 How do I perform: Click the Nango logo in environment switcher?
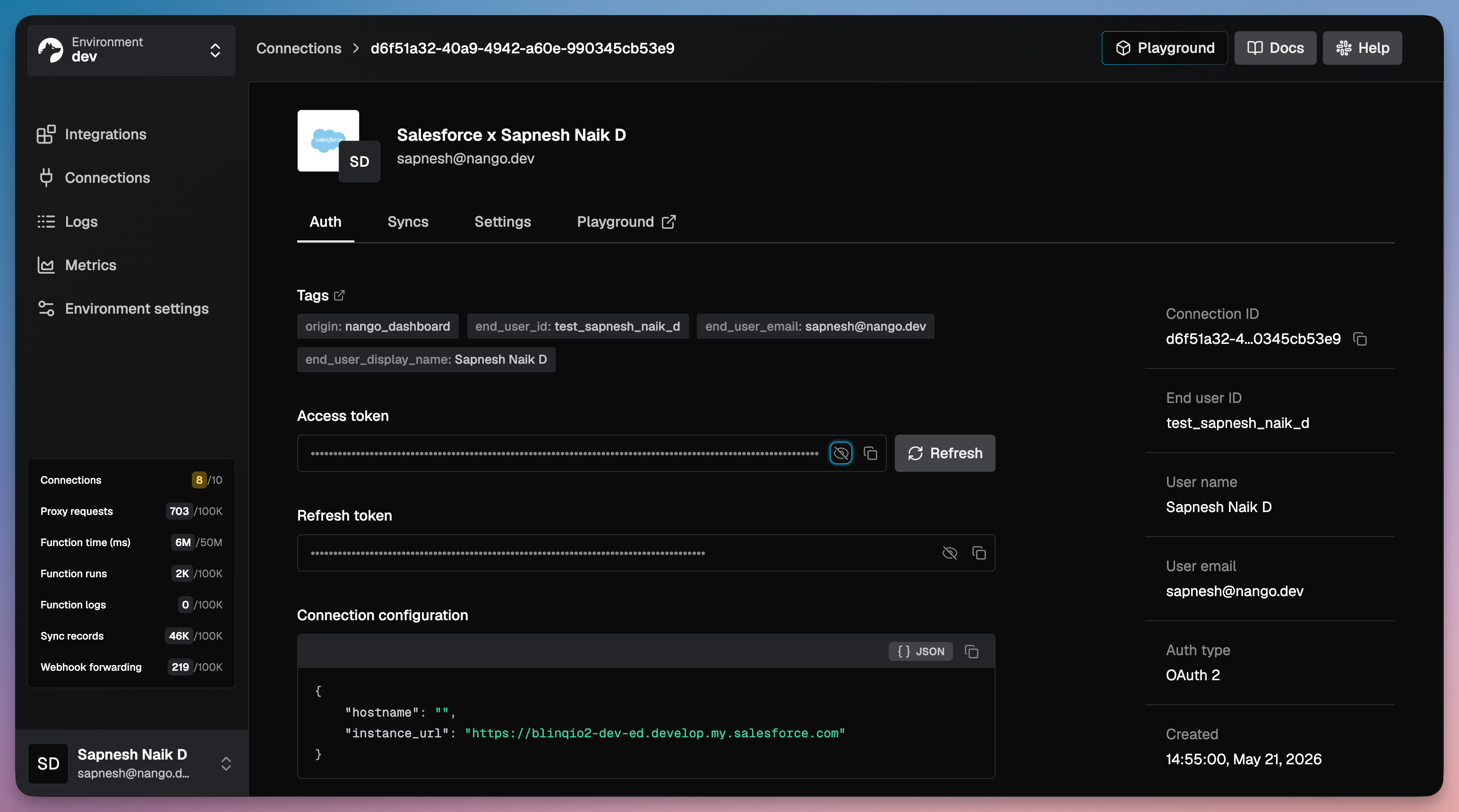[x=51, y=50]
